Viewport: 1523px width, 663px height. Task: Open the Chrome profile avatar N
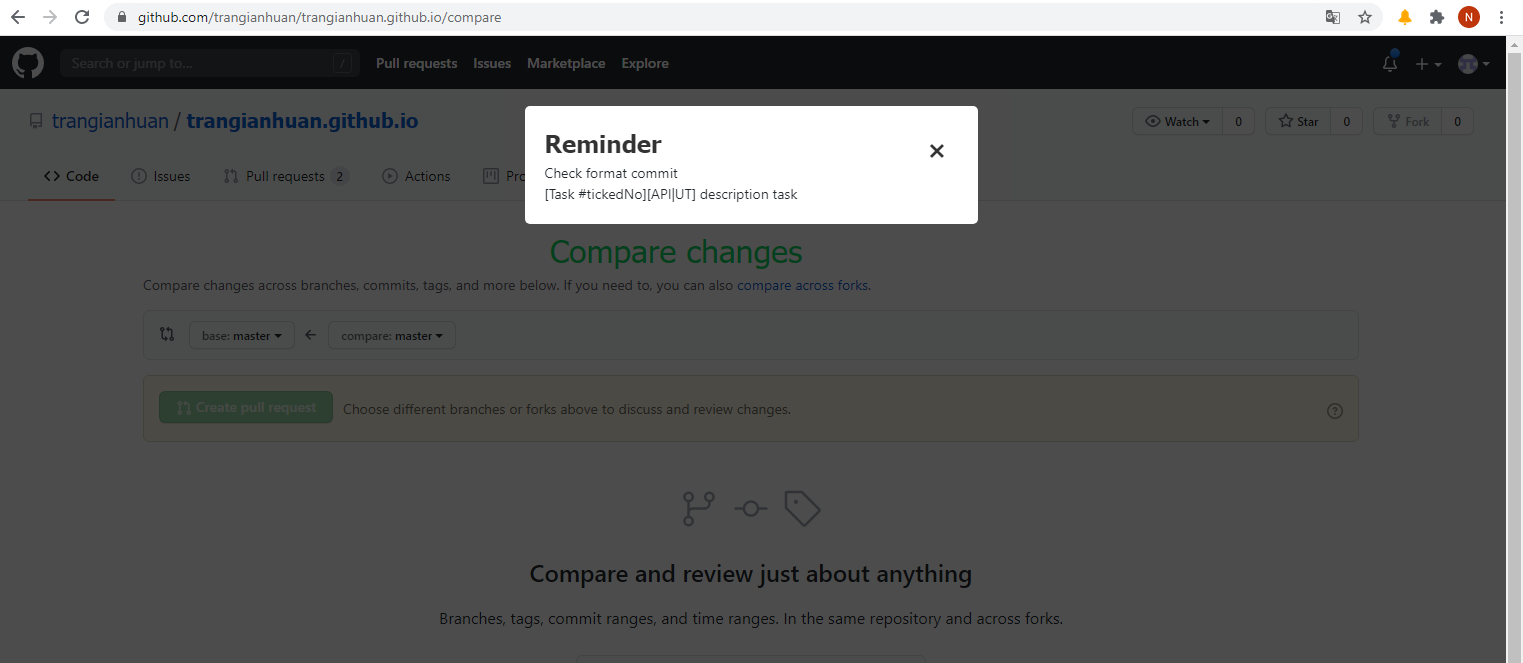click(x=1468, y=17)
